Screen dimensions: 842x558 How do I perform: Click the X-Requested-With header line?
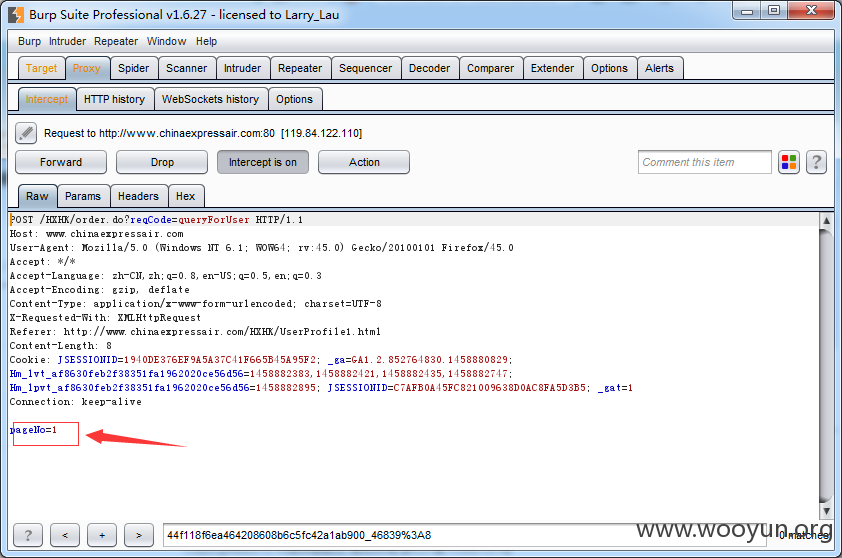click(105, 317)
